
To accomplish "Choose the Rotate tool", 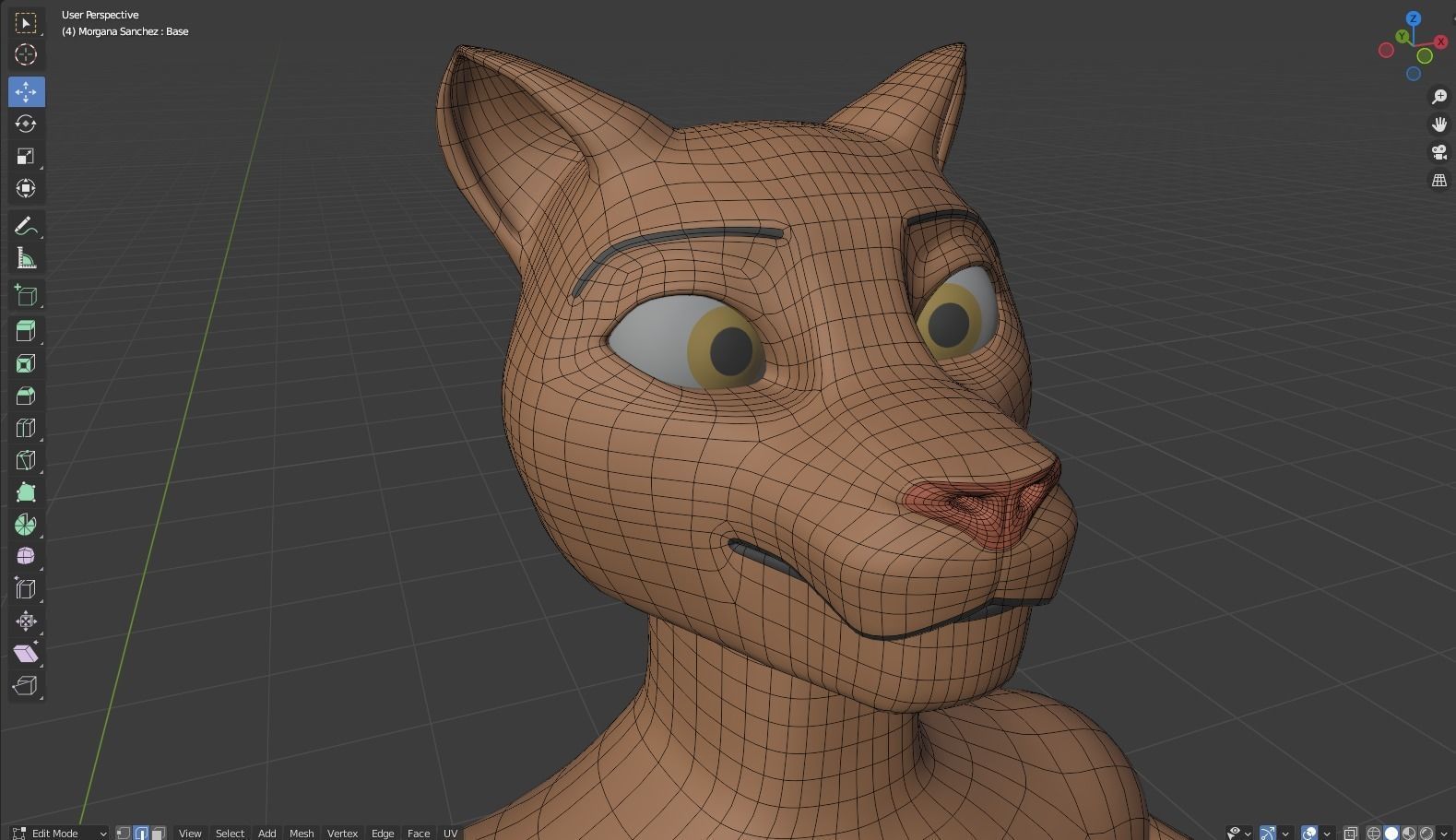I will [x=26, y=124].
